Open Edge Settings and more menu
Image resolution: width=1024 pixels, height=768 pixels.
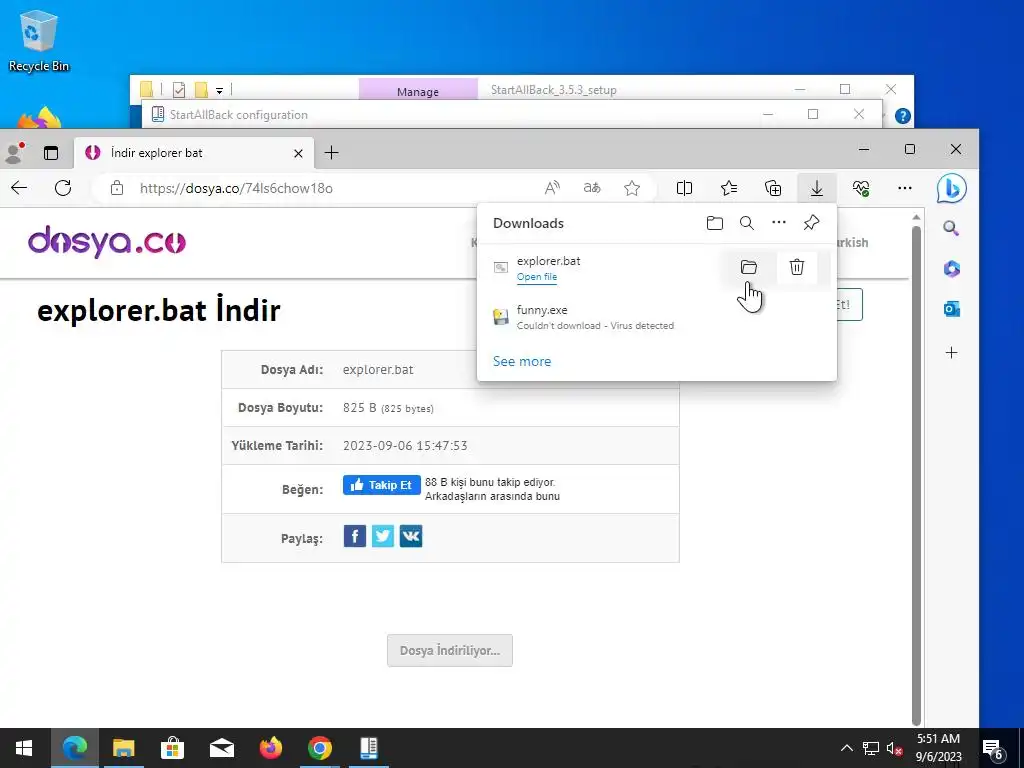pos(904,189)
